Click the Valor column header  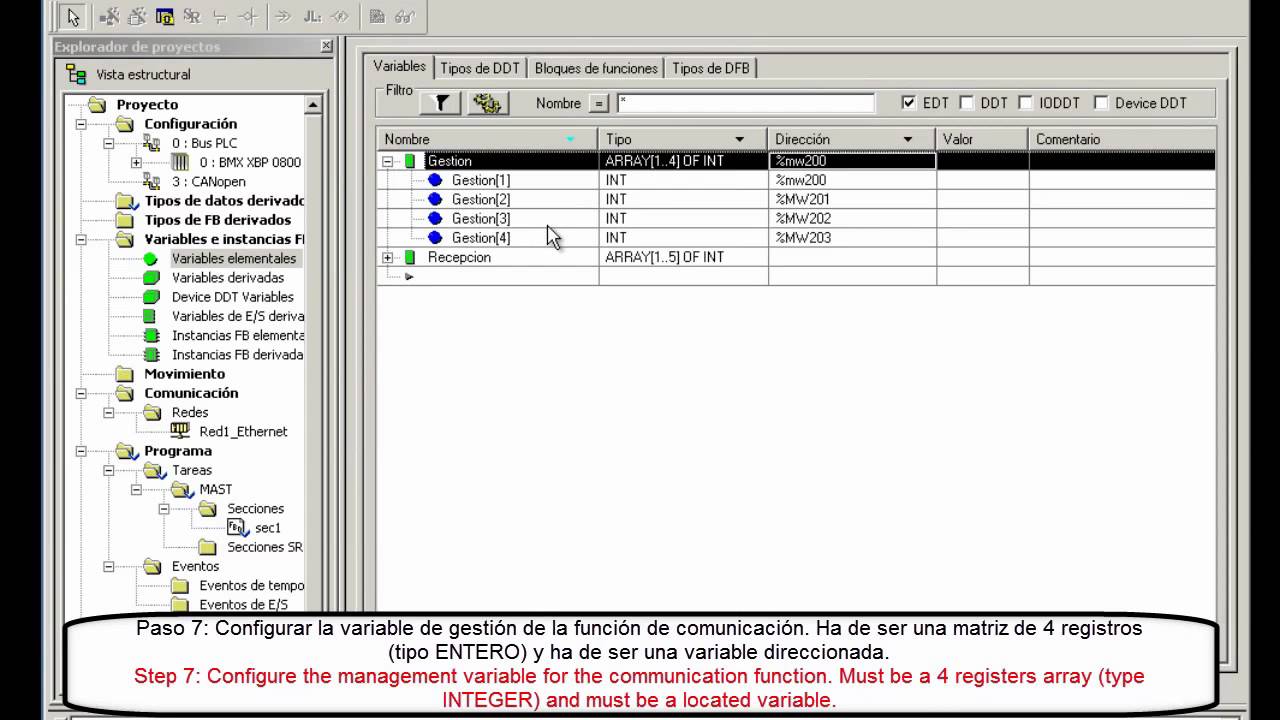tap(982, 139)
